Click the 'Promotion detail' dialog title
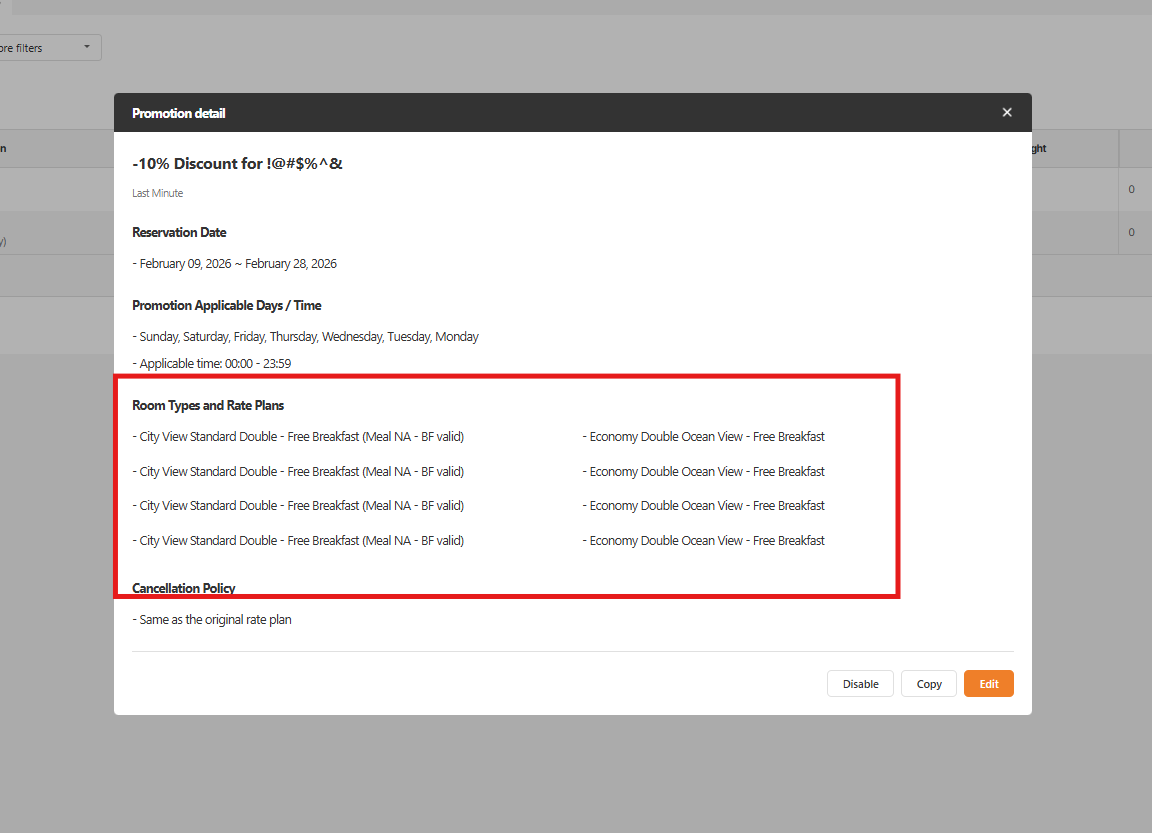The image size is (1152, 833). coord(179,113)
